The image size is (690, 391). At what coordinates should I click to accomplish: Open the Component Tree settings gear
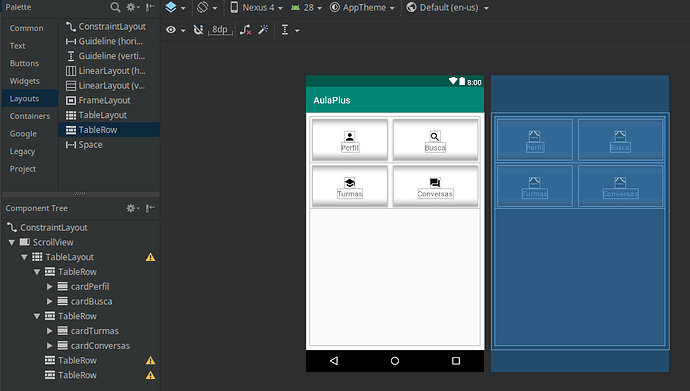tap(132, 208)
